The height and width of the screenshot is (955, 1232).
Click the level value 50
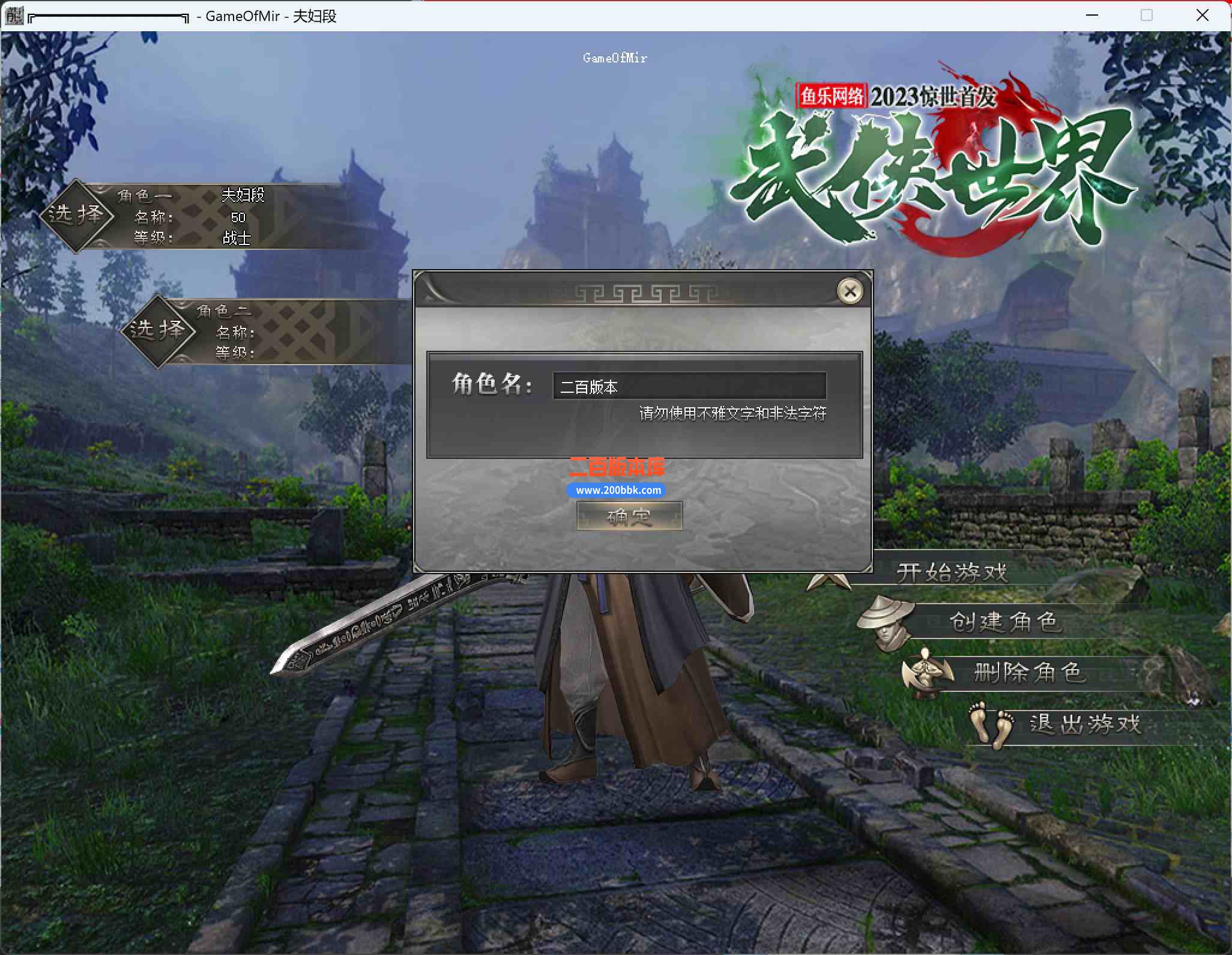[238, 217]
